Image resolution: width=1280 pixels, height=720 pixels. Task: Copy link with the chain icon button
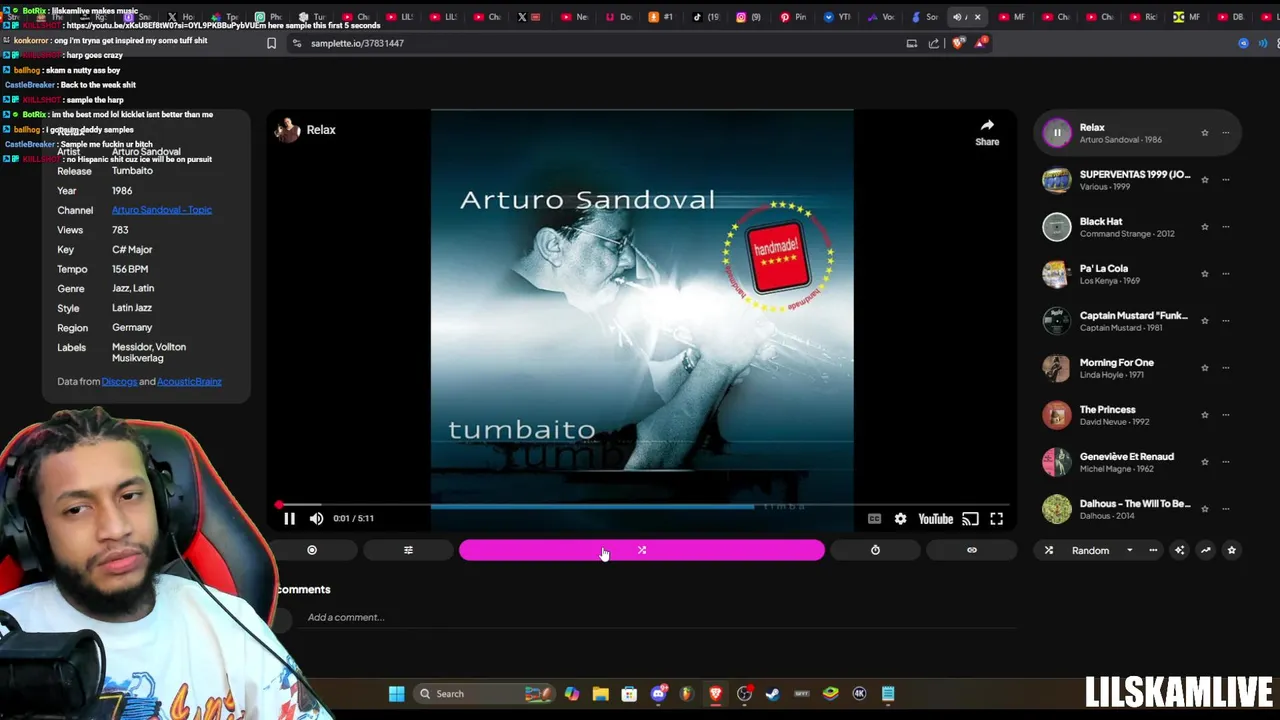[971, 550]
